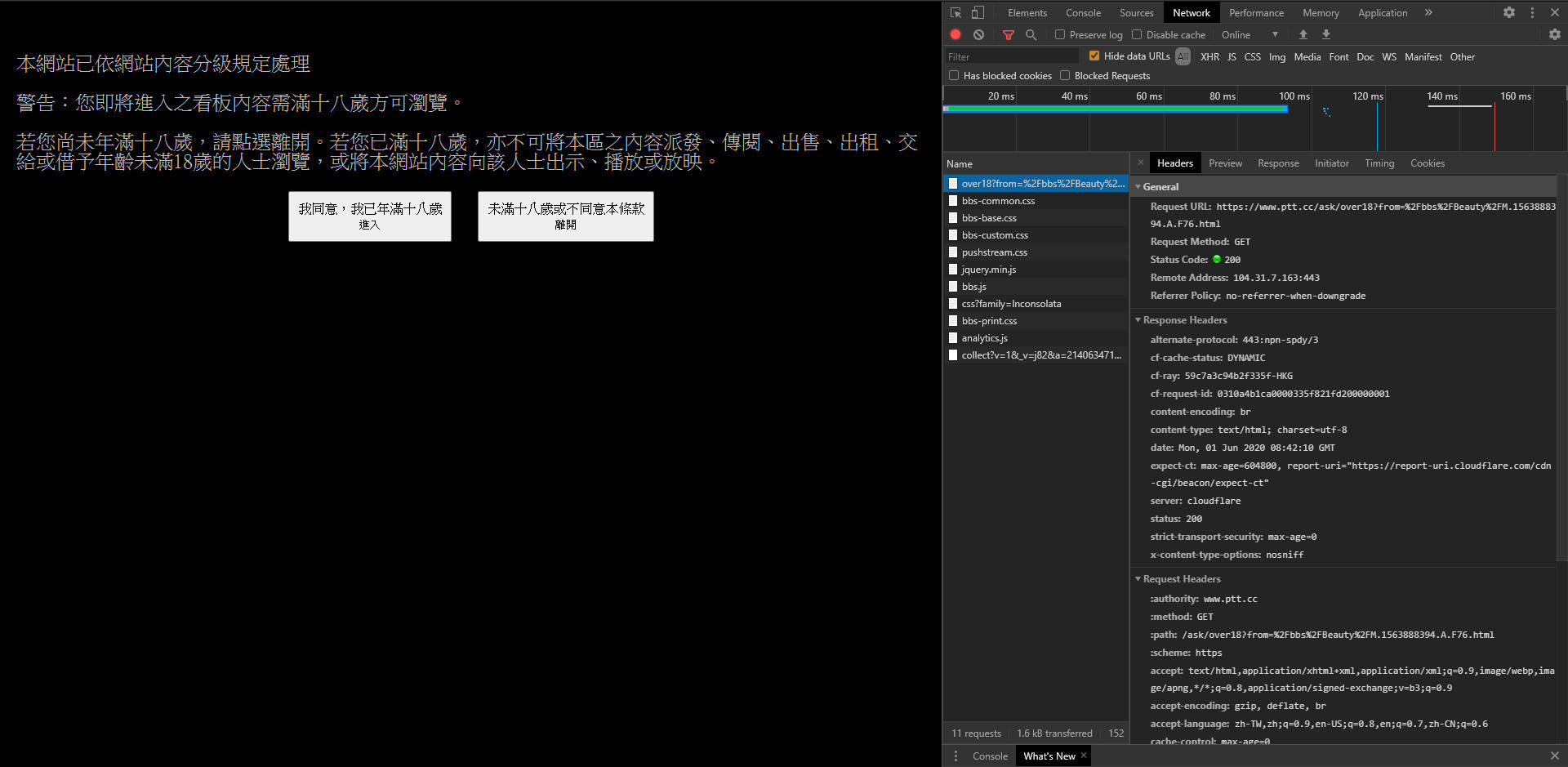Click the network Filter text field
The width and height of the screenshot is (1568, 767).
1011,56
